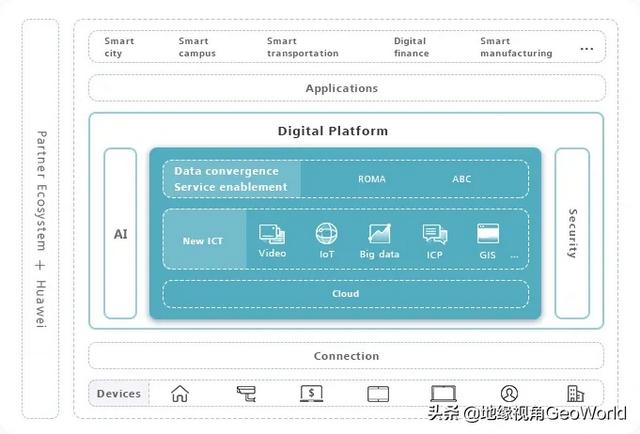Screen dimensions: 640x434
Task: Click the office building device icon
Action: tap(576, 394)
